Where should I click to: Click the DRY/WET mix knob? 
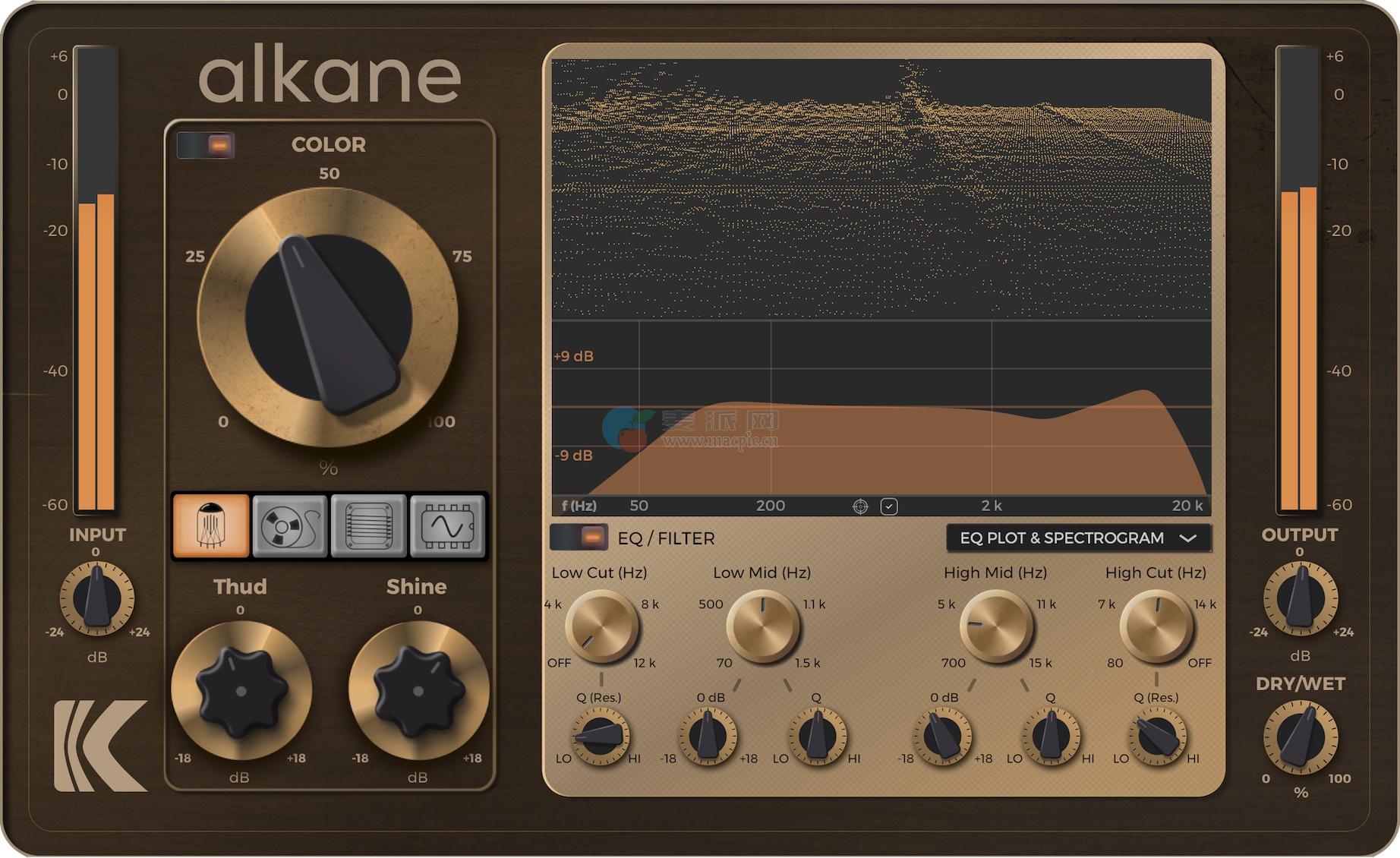[1301, 737]
